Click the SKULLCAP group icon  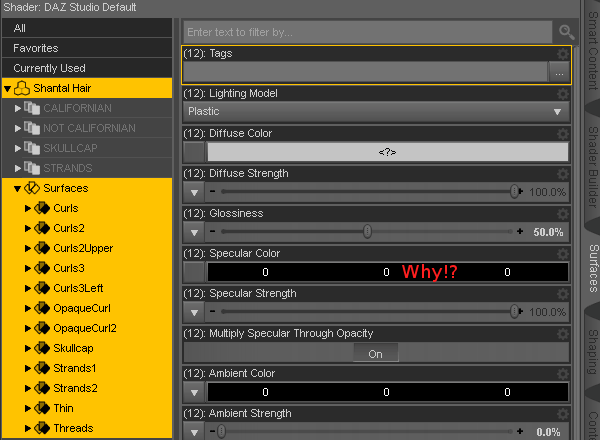pos(32,148)
